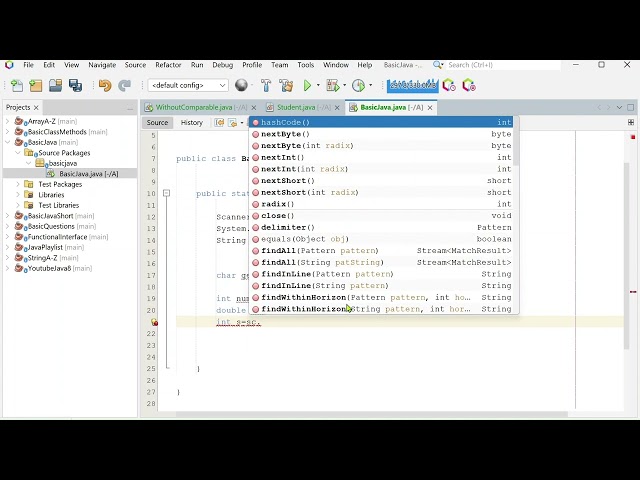The width and height of the screenshot is (640, 480).
Task: Click the split editor icon at far right
Action: click(x=631, y=122)
